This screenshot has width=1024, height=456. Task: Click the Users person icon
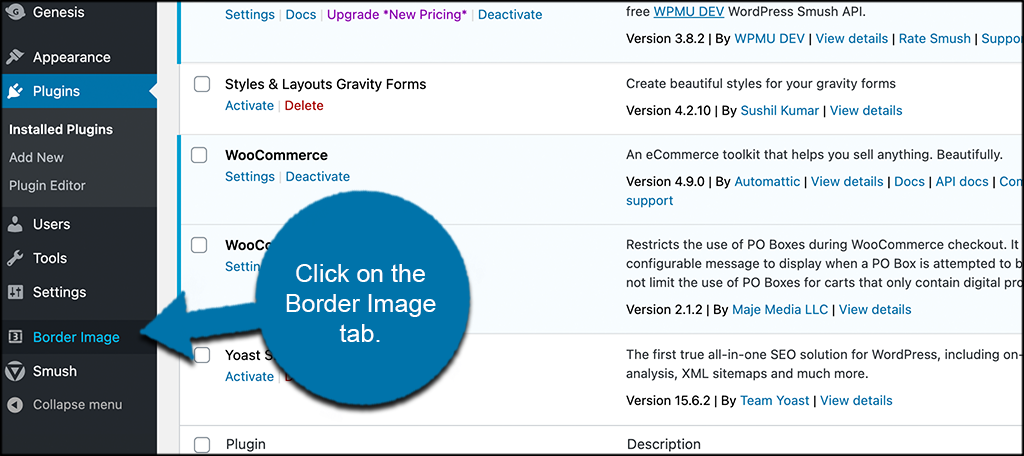point(14,224)
